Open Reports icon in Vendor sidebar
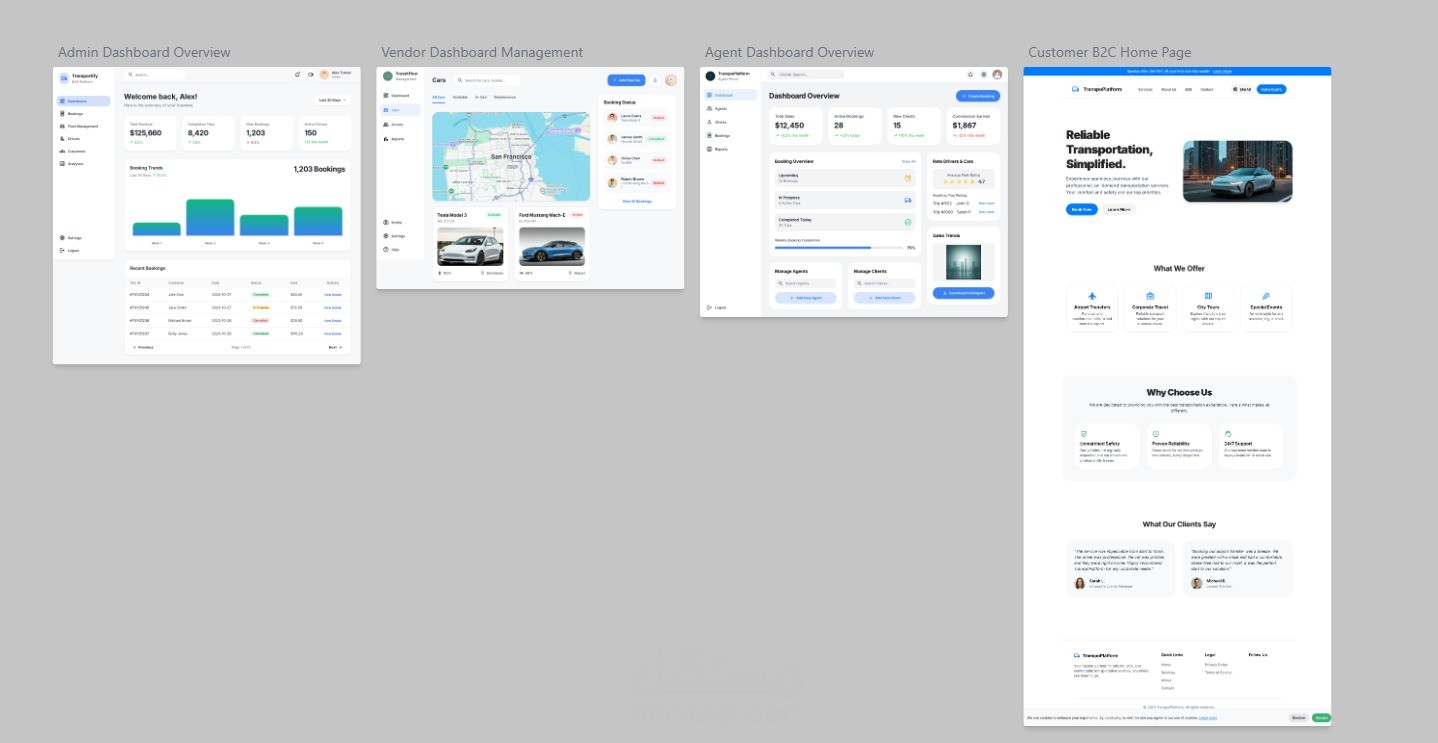This screenshot has height=743, width=1438. [x=385, y=139]
